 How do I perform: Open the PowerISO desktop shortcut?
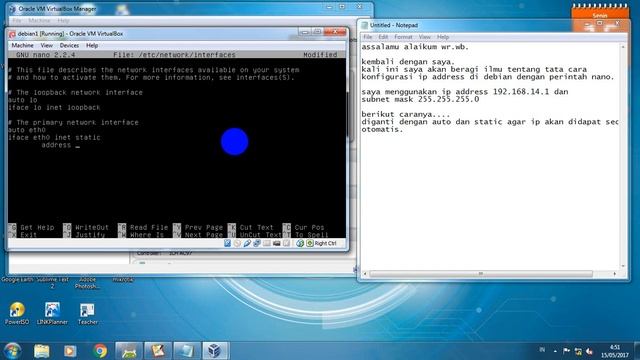coord(17,313)
